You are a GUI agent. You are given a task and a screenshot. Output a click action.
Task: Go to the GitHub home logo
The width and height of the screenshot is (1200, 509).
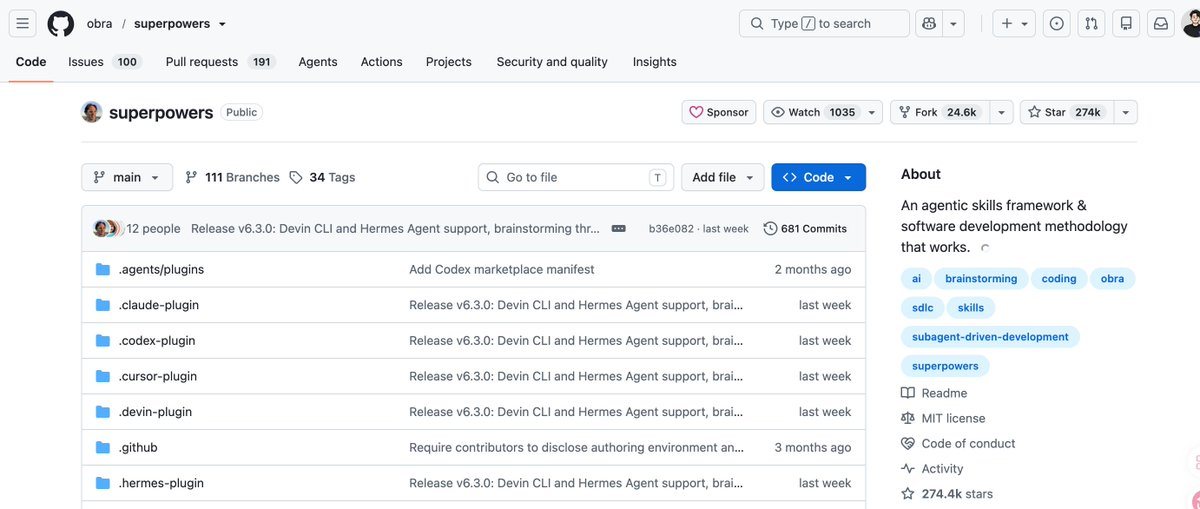point(61,23)
